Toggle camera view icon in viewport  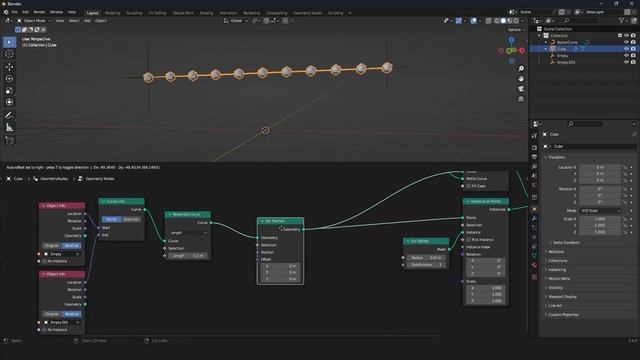click(x=521, y=89)
